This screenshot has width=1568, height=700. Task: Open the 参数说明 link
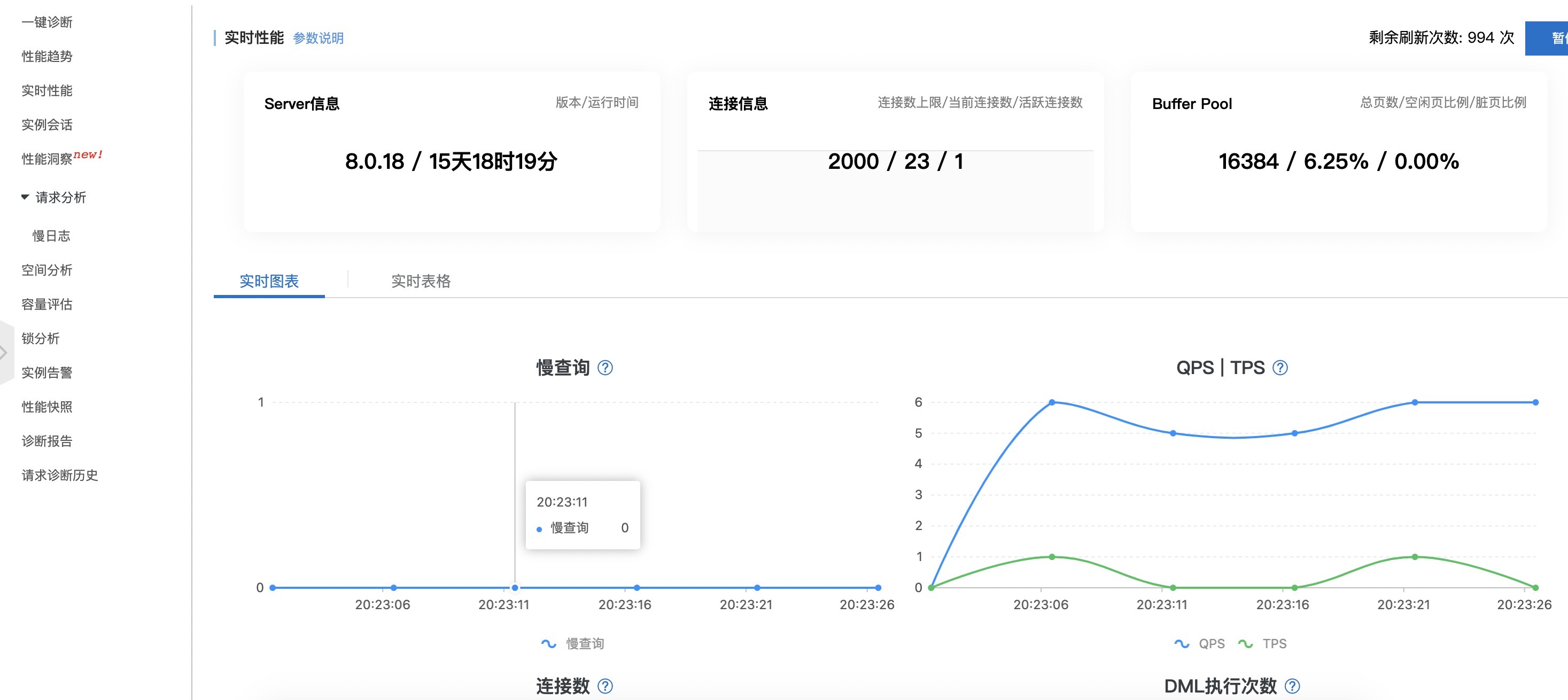coord(318,38)
